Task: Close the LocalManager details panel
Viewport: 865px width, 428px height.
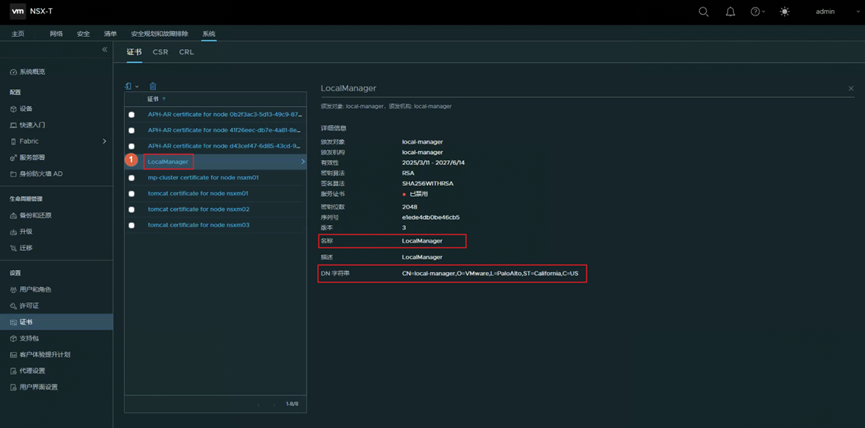Action: coord(851,88)
